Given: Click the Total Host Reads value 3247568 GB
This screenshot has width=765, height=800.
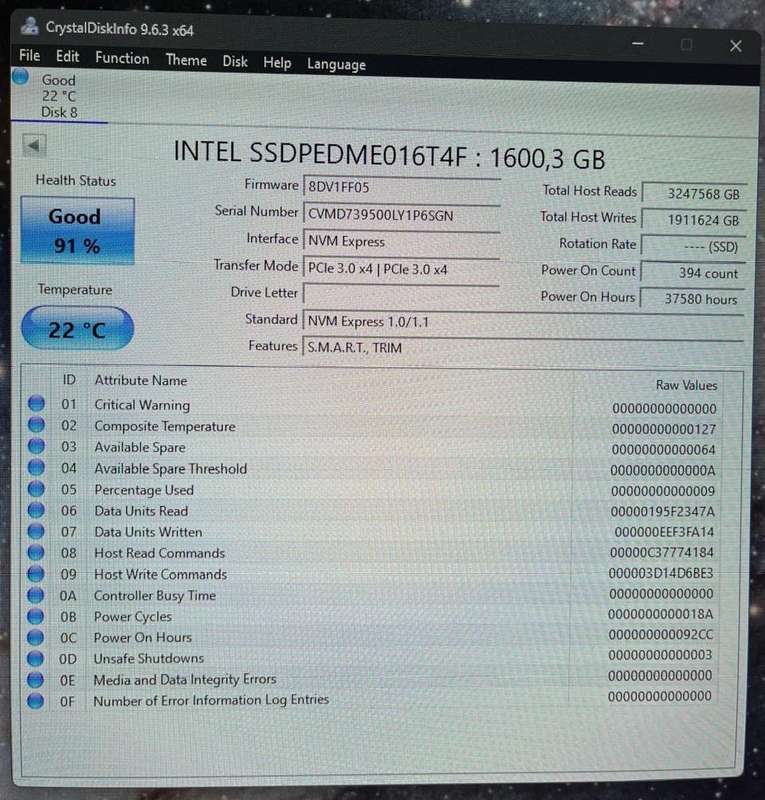Looking at the screenshot, I should click(x=695, y=193).
